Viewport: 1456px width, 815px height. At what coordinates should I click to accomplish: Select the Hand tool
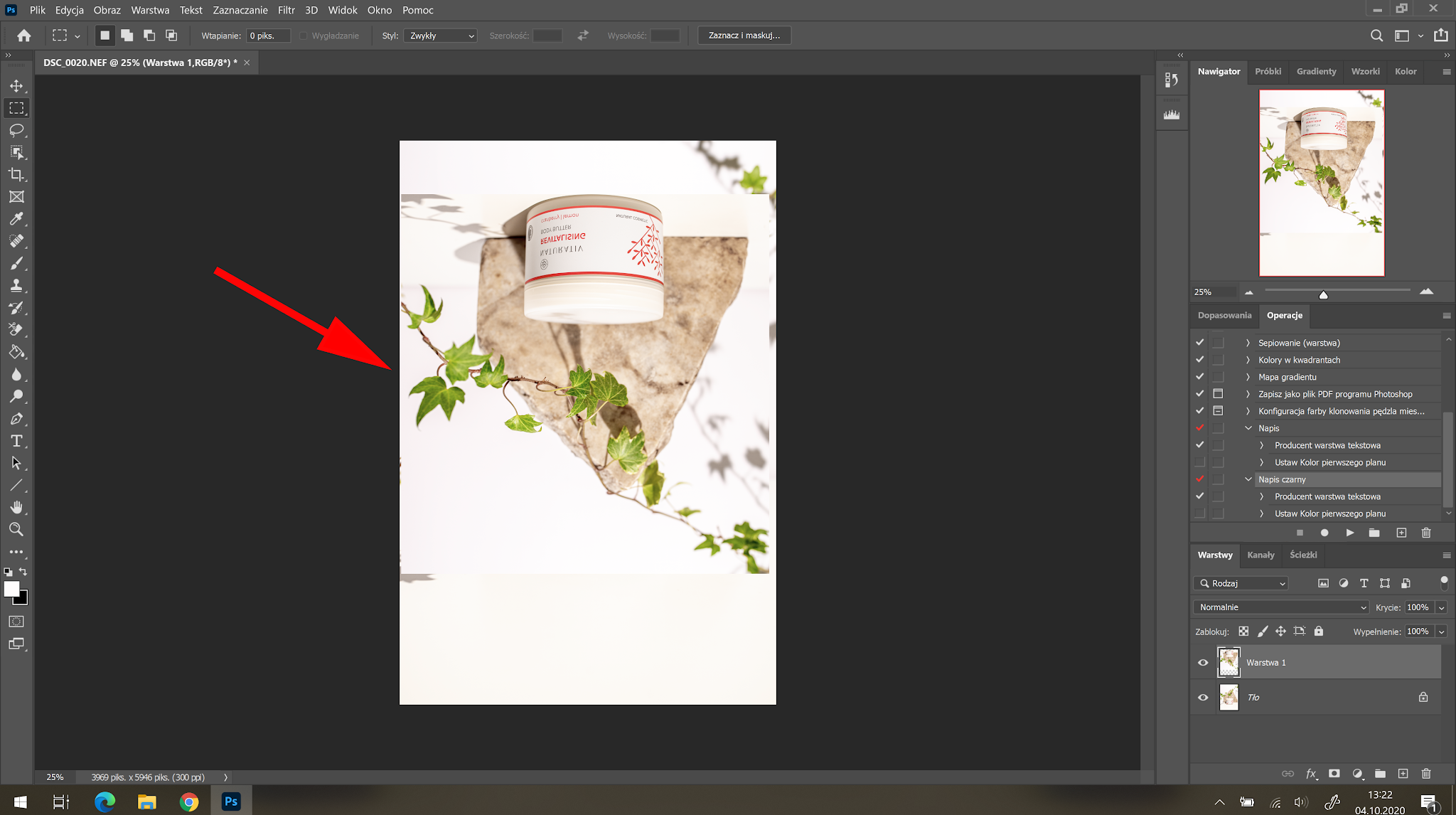click(x=16, y=507)
